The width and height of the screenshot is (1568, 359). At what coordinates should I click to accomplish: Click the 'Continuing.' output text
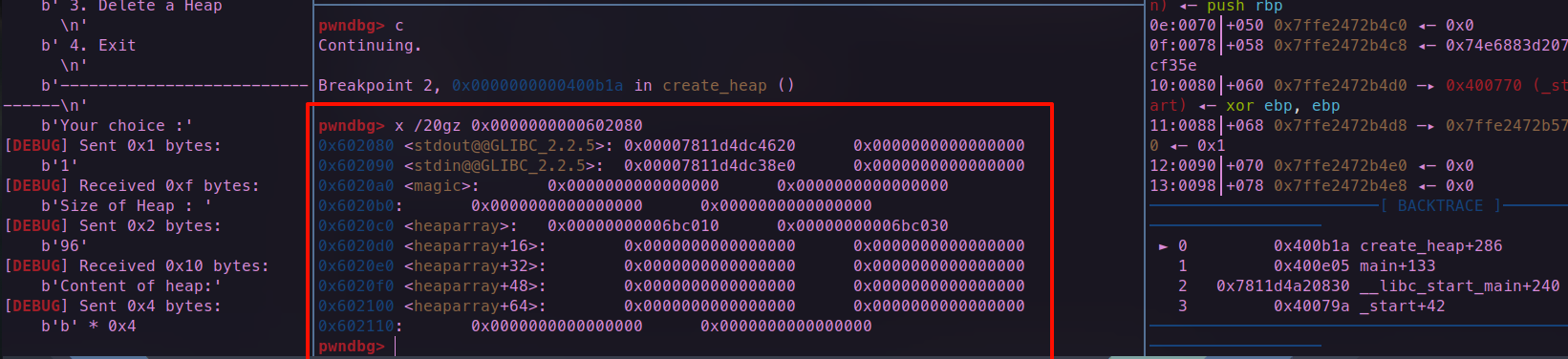(371, 45)
